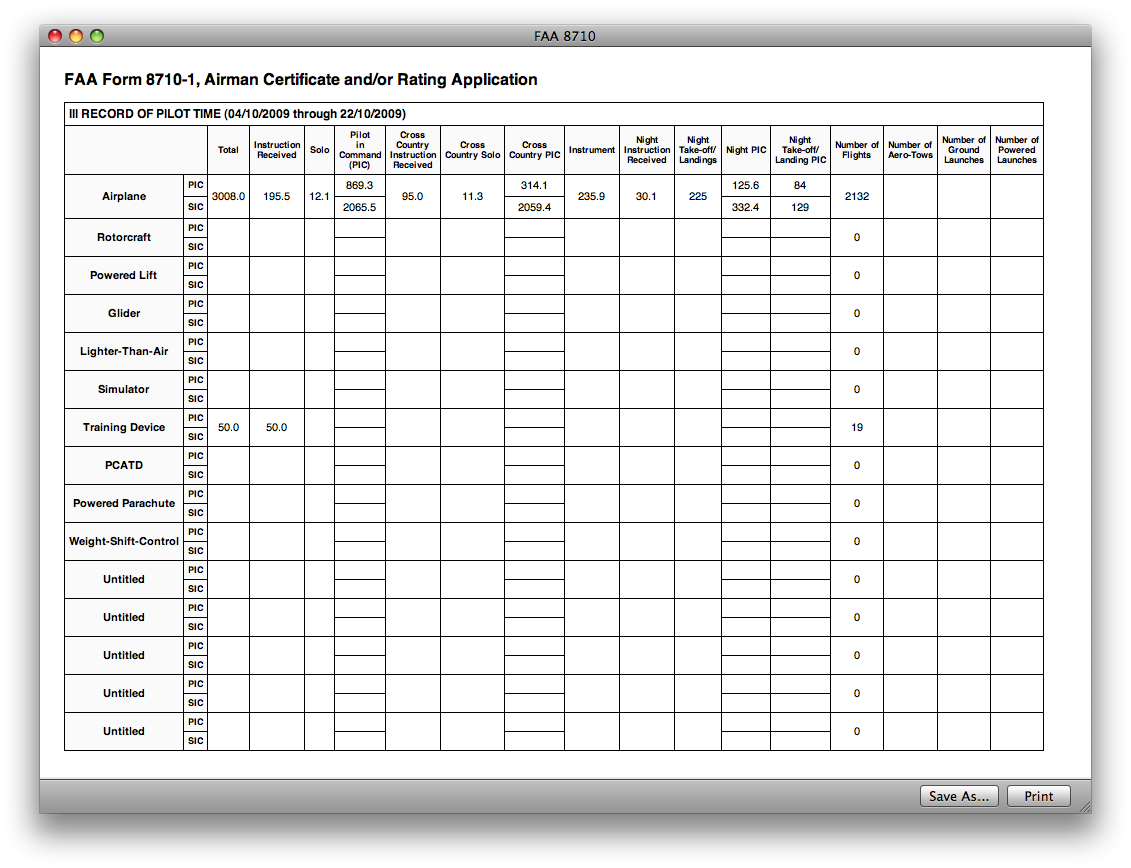Click the Powered Parachute row label

pos(124,503)
